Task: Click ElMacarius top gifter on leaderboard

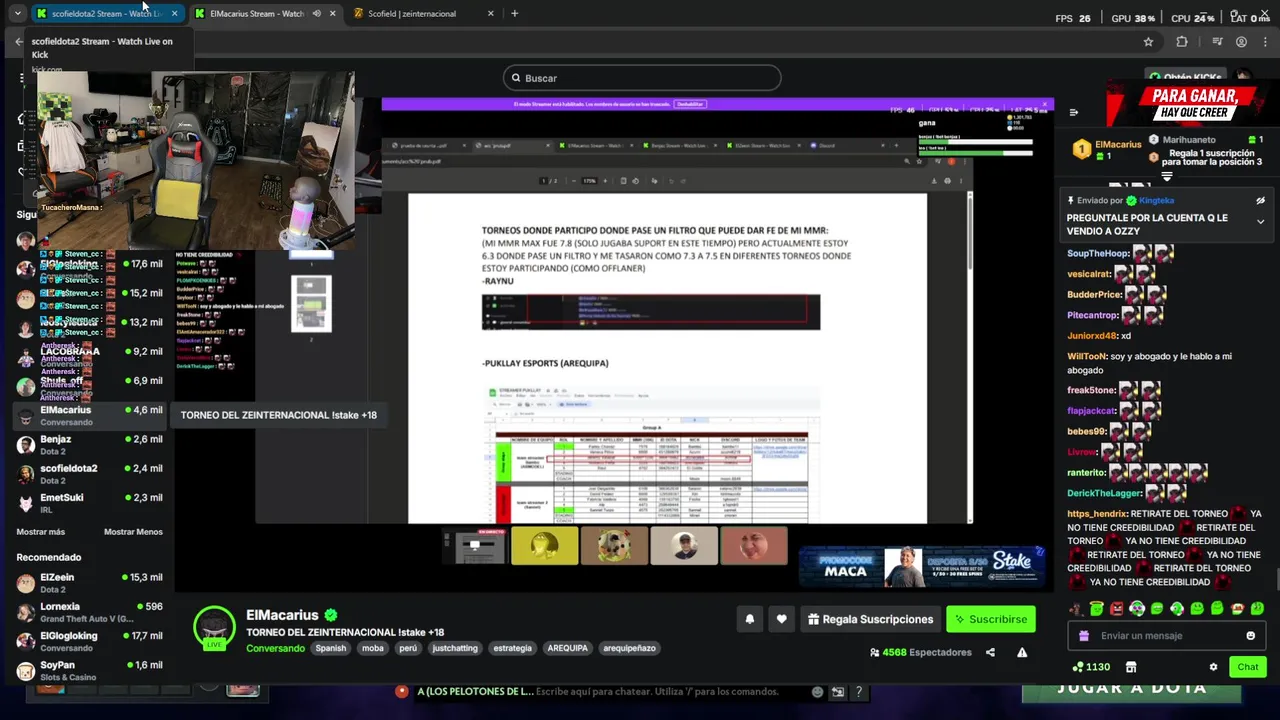Action: tap(1107, 150)
